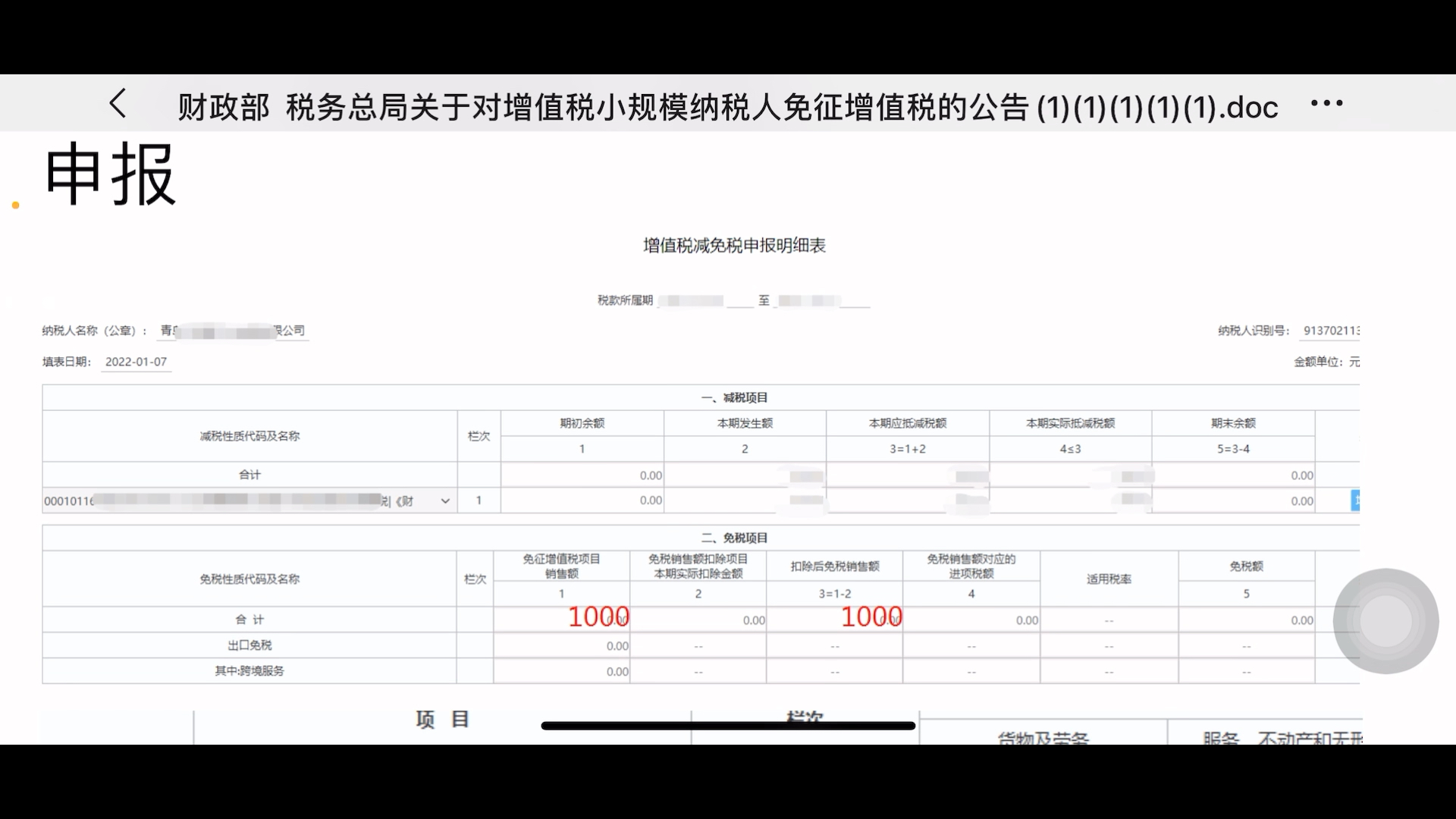Click the 5=3-4 formula cell
This screenshot has width=1456, height=819.
1233,449
